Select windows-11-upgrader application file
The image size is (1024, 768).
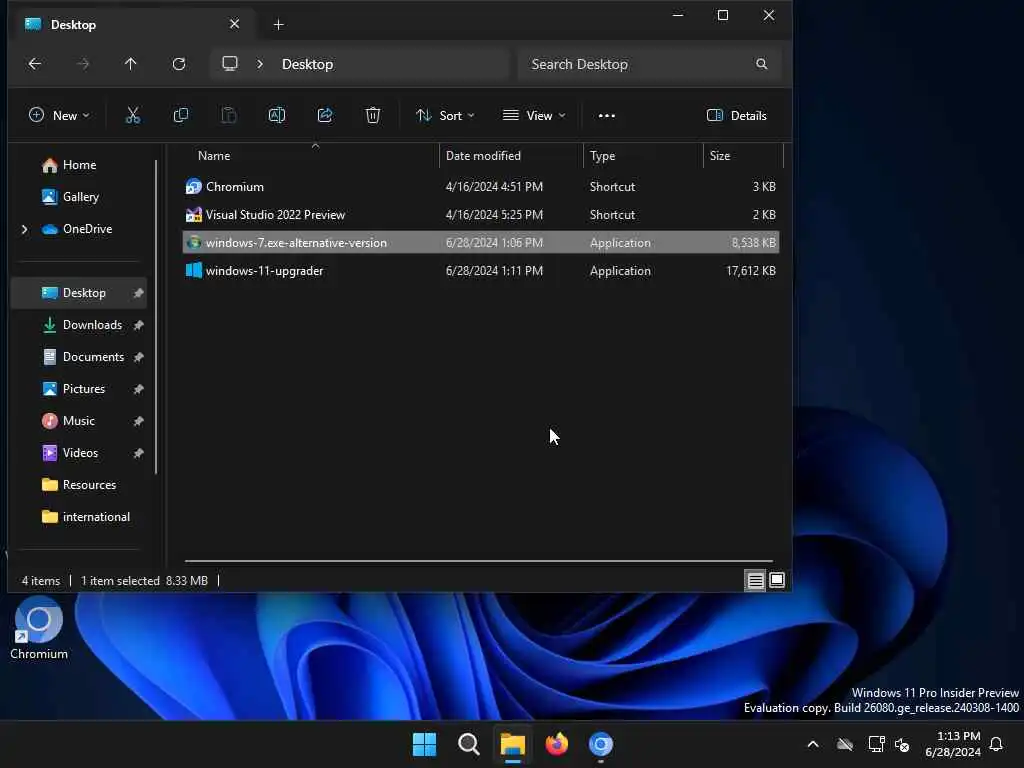[481, 271]
